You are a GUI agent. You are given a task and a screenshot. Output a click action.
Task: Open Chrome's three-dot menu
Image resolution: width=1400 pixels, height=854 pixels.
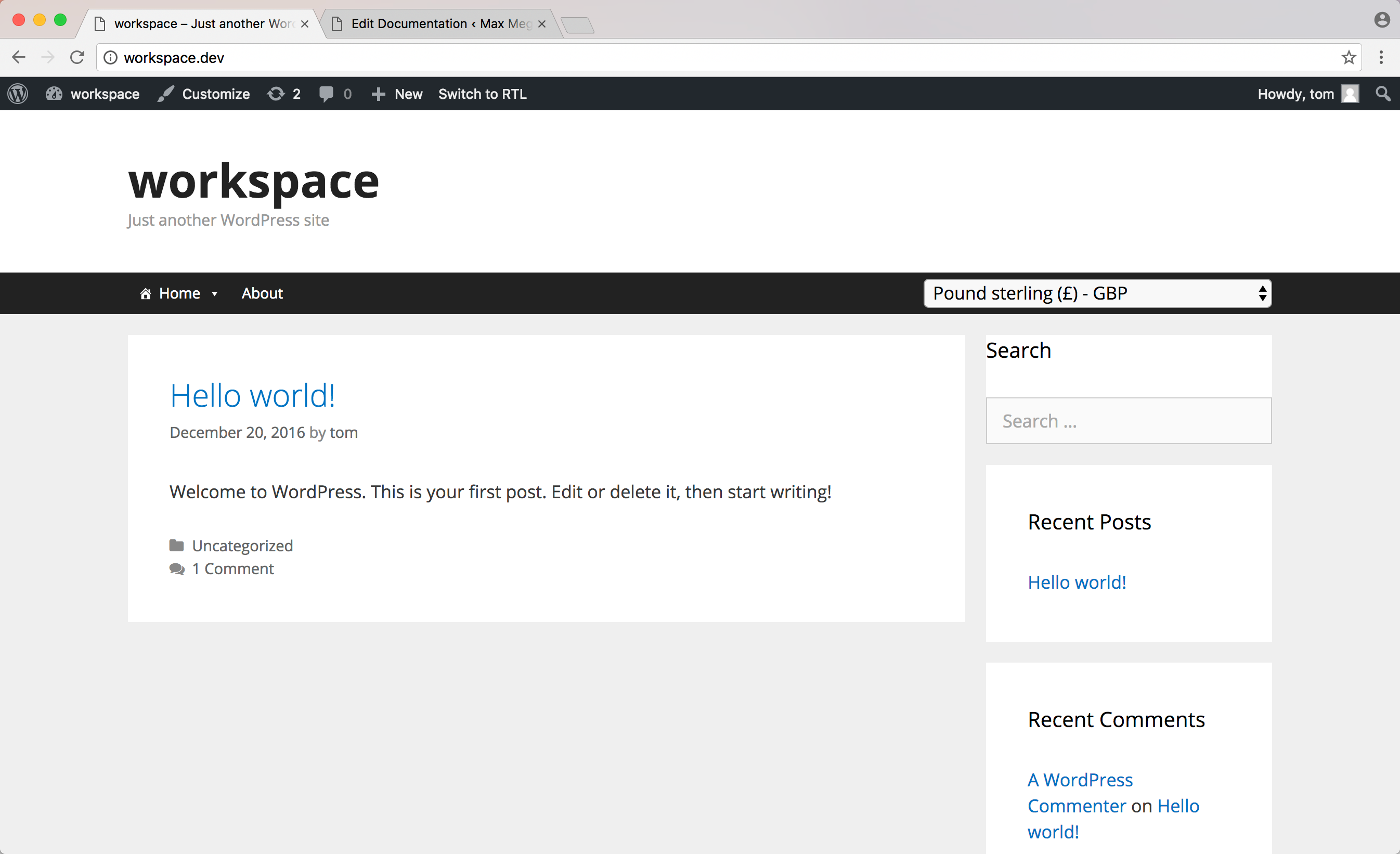click(x=1381, y=57)
